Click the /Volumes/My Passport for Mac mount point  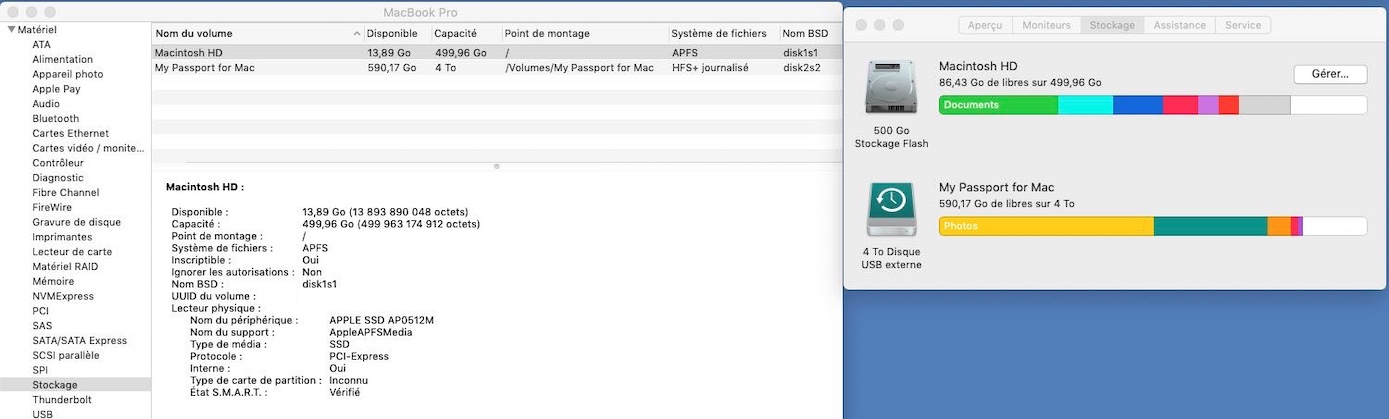point(580,68)
